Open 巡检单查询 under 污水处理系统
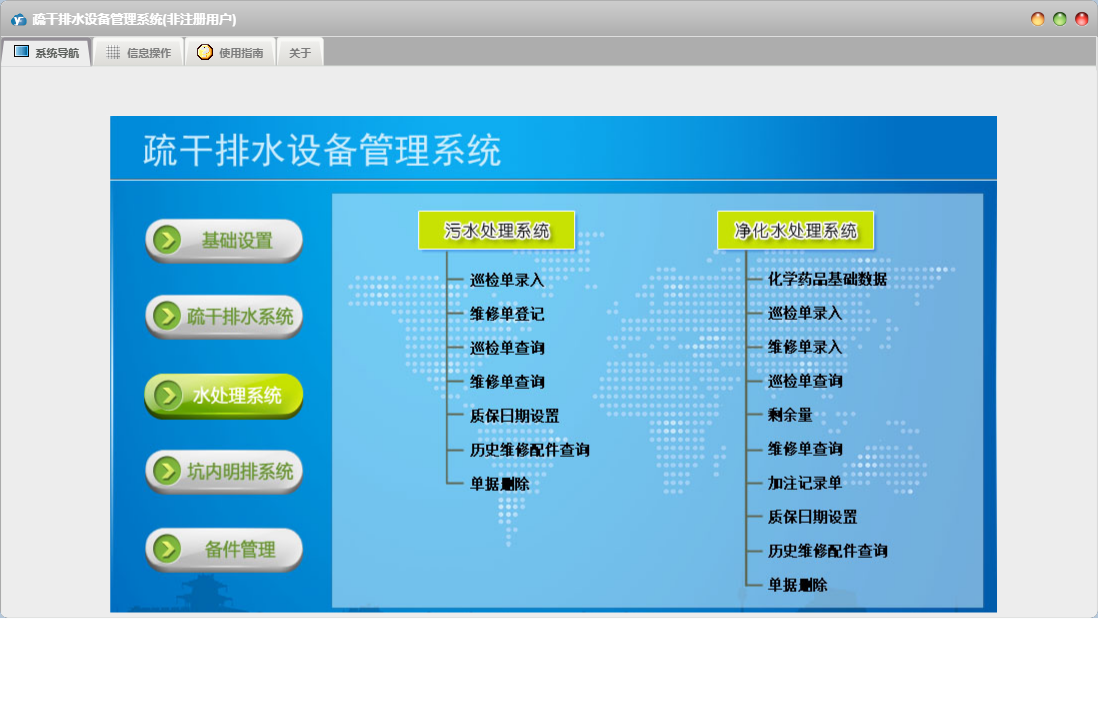1098x719 pixels. pyautogui.click(x=507, y=348)
